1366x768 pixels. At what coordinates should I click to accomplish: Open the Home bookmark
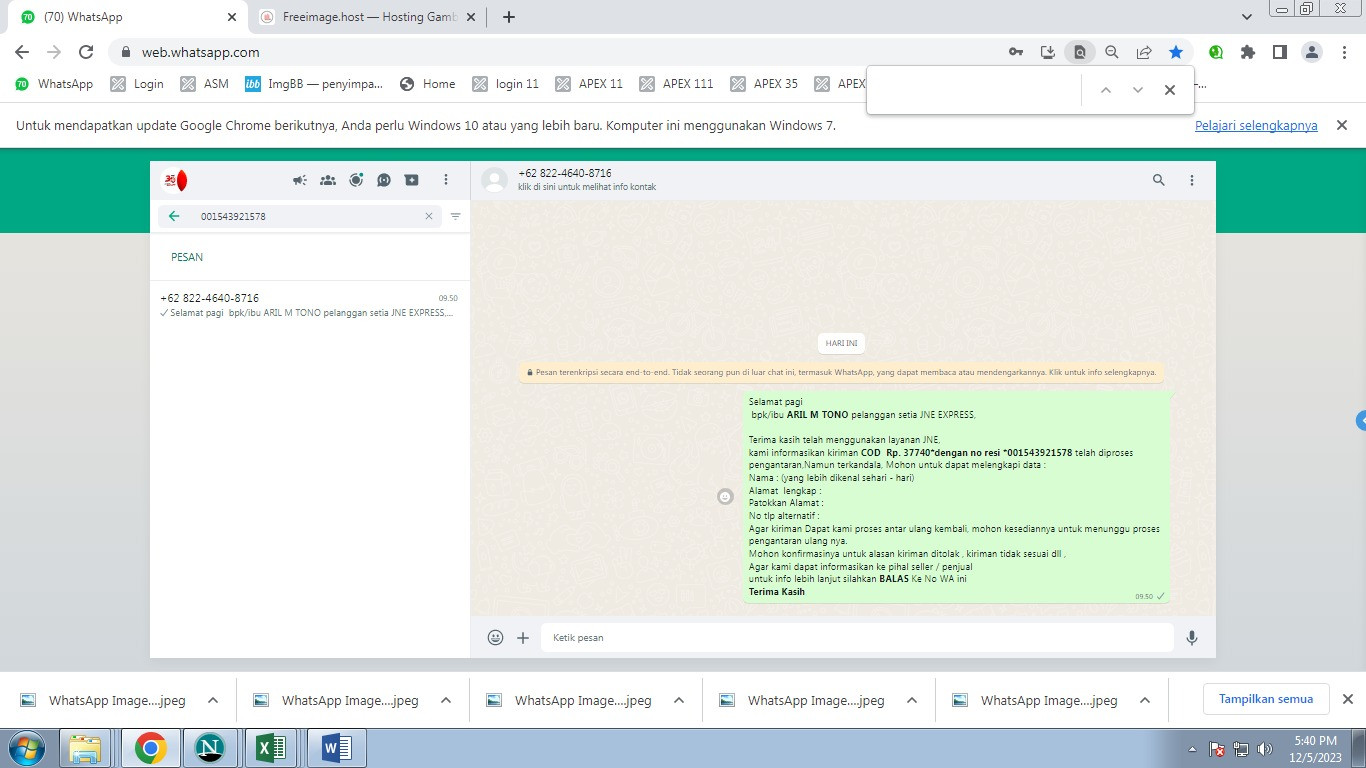[x=427, y=84]
